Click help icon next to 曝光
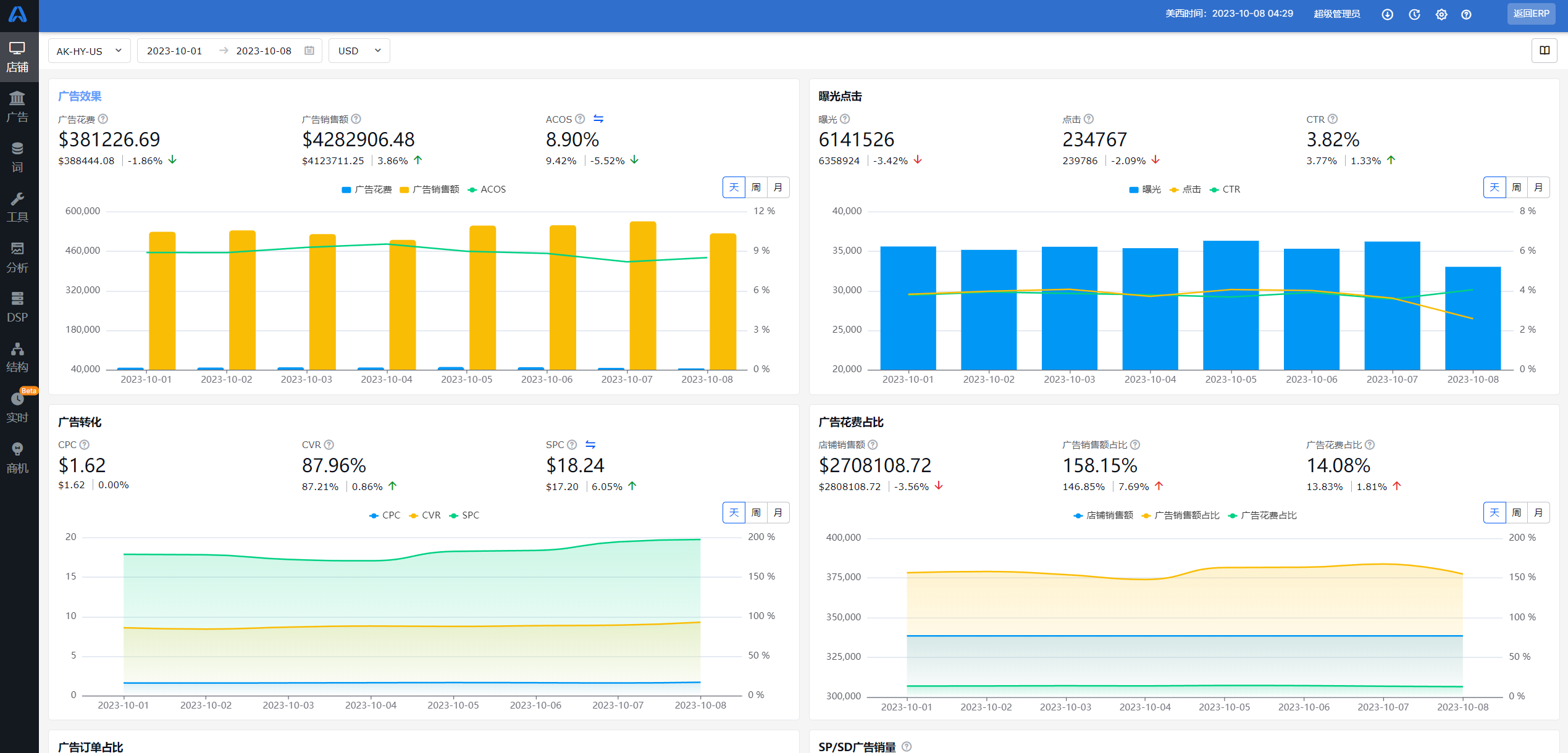The height and width of the screenshot is (753, 1568). pyautogui.click(x=845, y=119)
